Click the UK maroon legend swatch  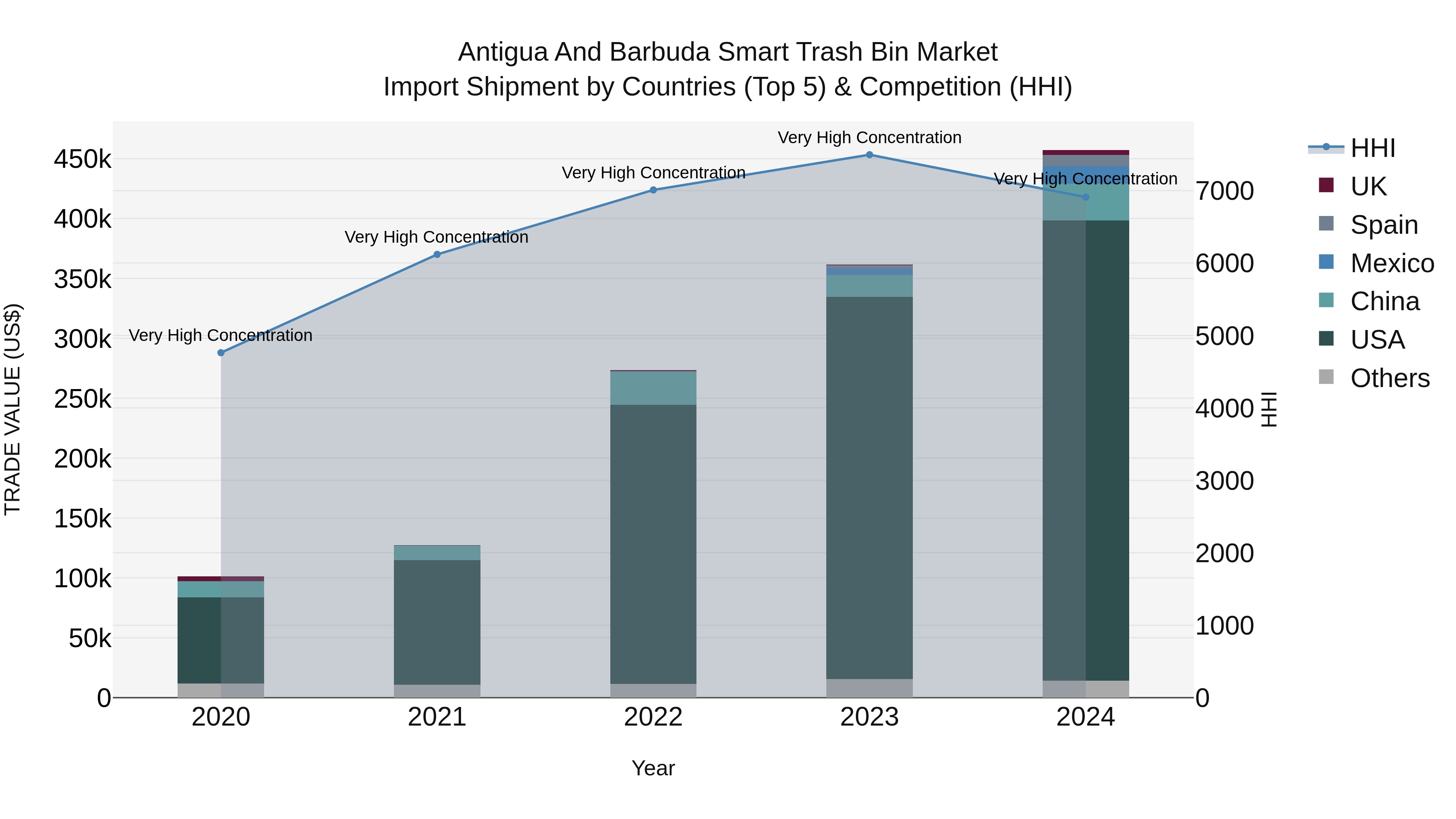click(1326, 185)
